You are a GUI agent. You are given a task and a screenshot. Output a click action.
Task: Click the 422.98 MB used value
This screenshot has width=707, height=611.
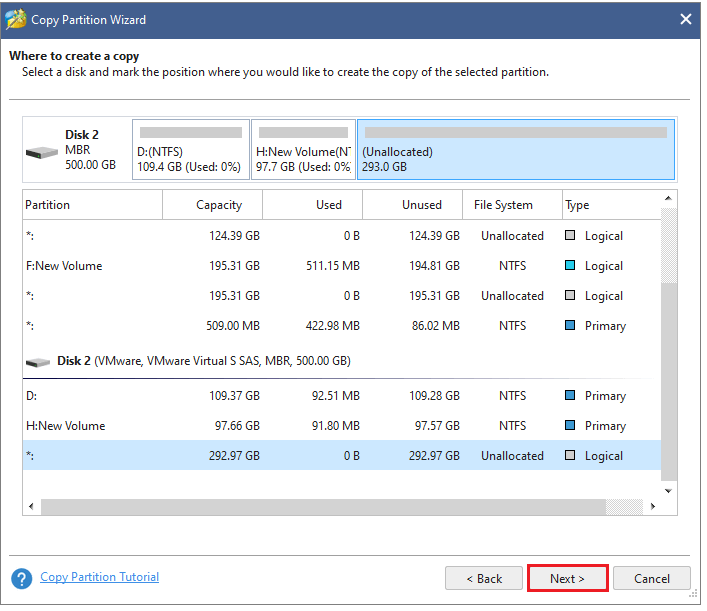(333, 326)
